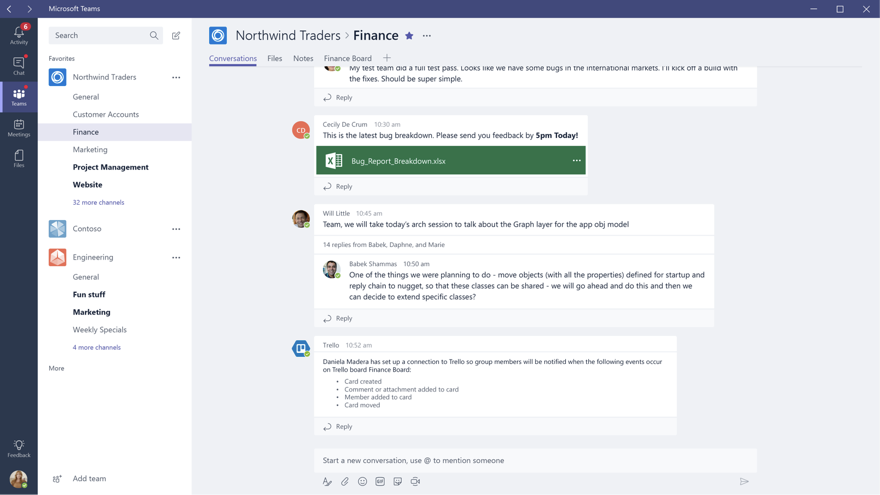
Task: Open the Finance Board tab
Action: coord(347,58)
